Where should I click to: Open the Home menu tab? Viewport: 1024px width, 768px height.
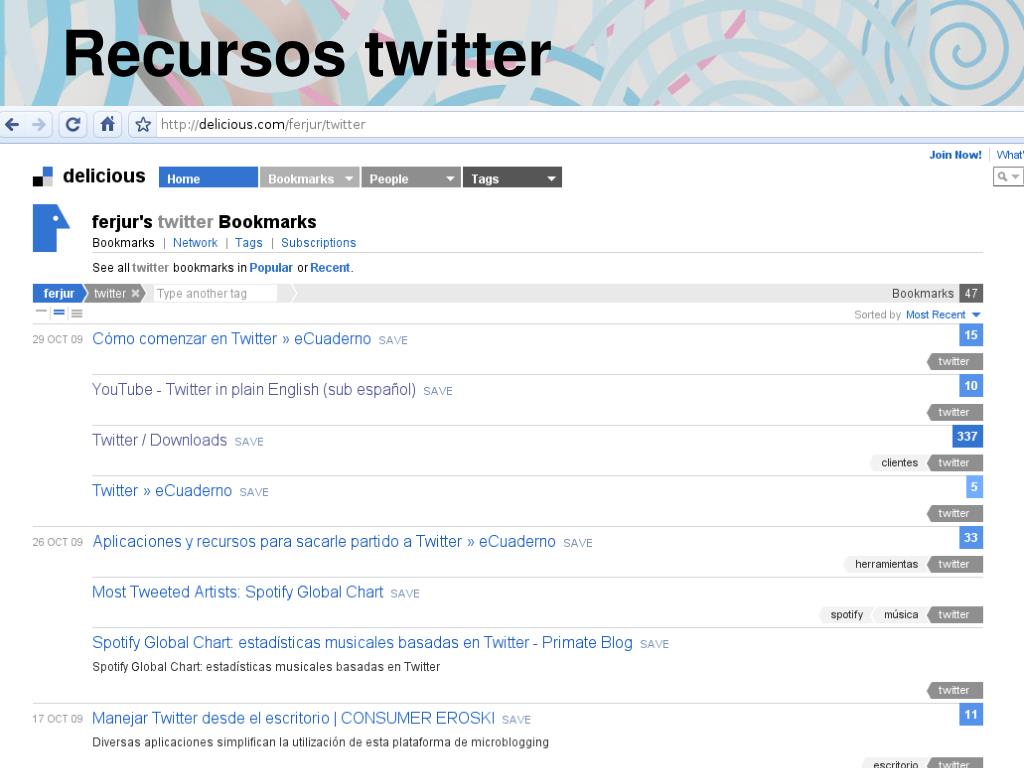click(x=208, y=178)
